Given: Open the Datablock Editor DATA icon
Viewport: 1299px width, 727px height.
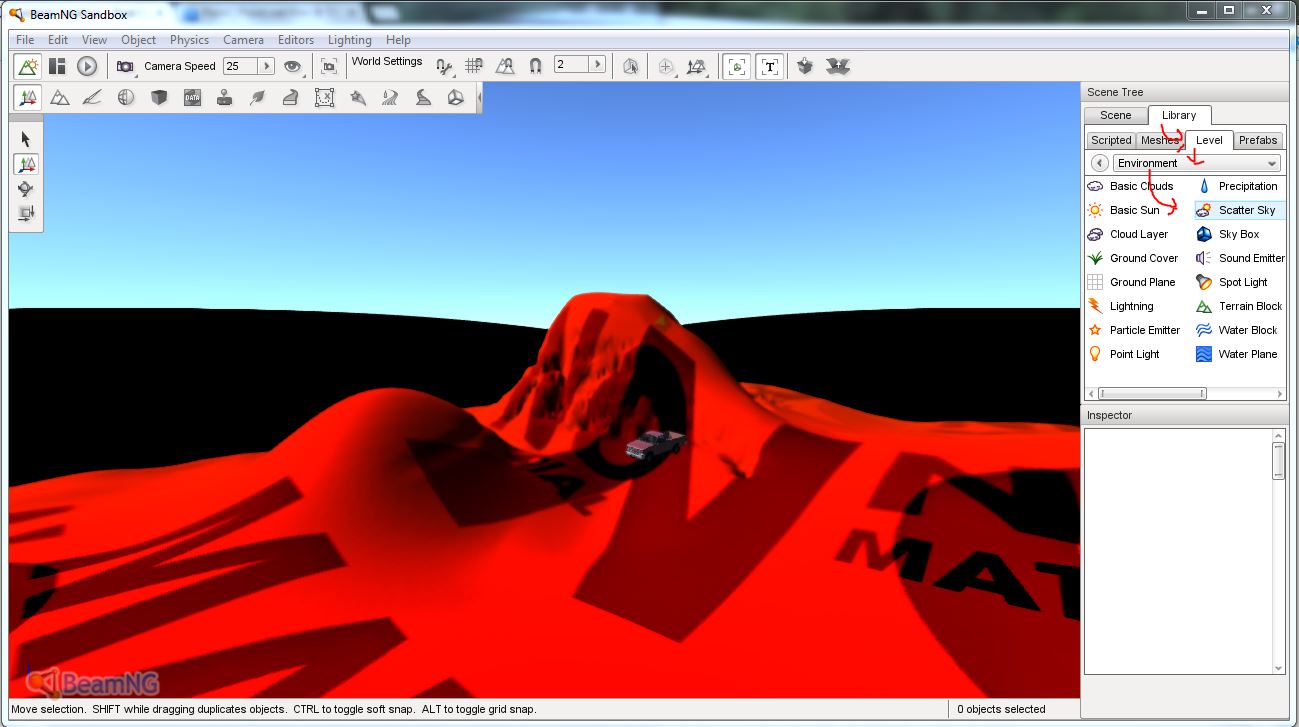Looking at the screenshot, I should 192,97.
